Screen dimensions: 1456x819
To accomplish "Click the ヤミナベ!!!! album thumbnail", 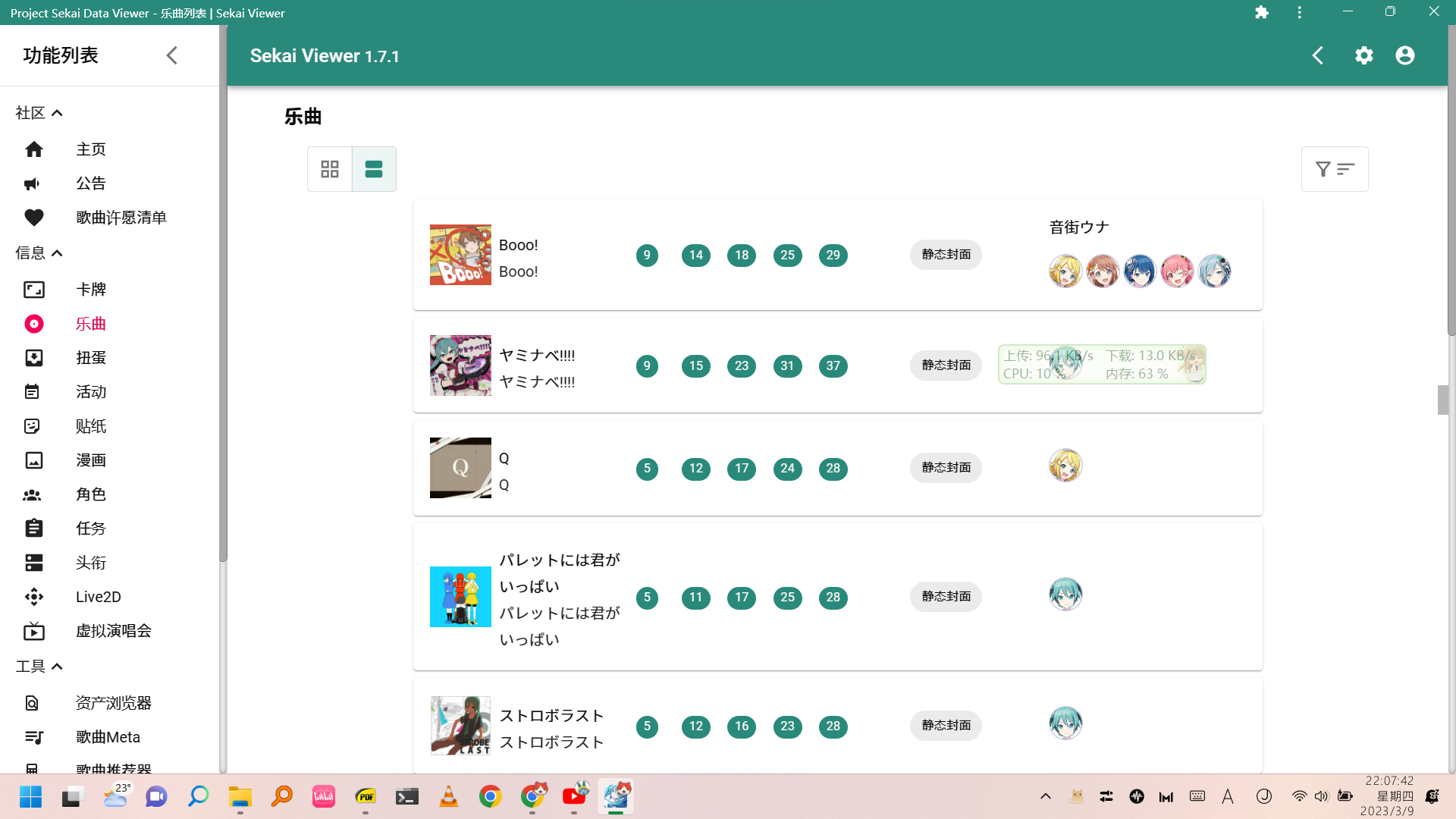I will click(x=460, y=365).
